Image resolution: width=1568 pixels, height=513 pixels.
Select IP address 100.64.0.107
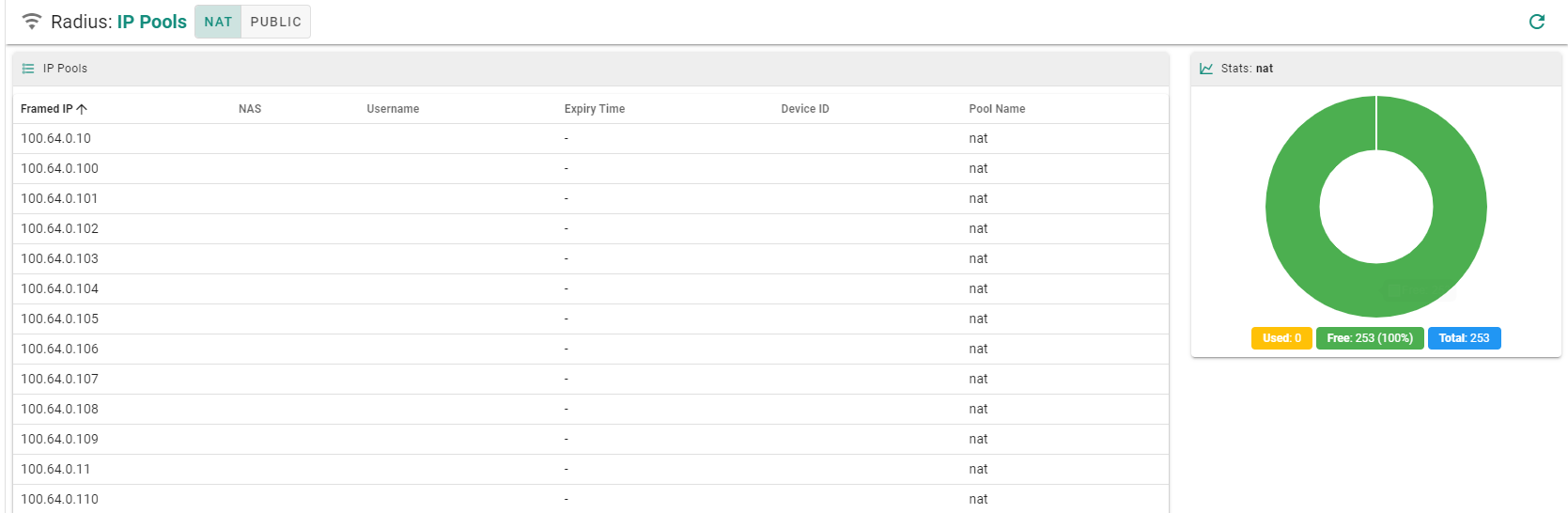59,379
